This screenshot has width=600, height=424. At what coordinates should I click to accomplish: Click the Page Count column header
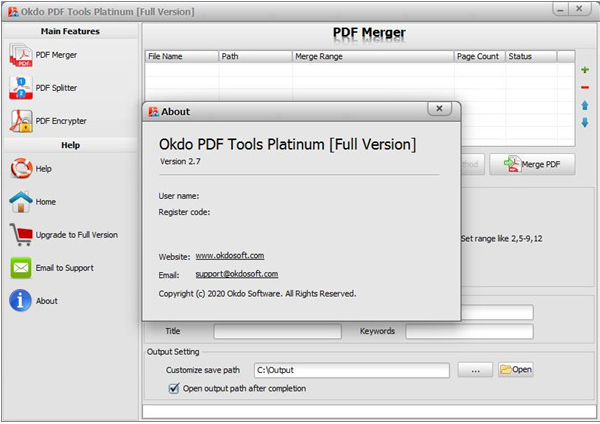point(479,57)
